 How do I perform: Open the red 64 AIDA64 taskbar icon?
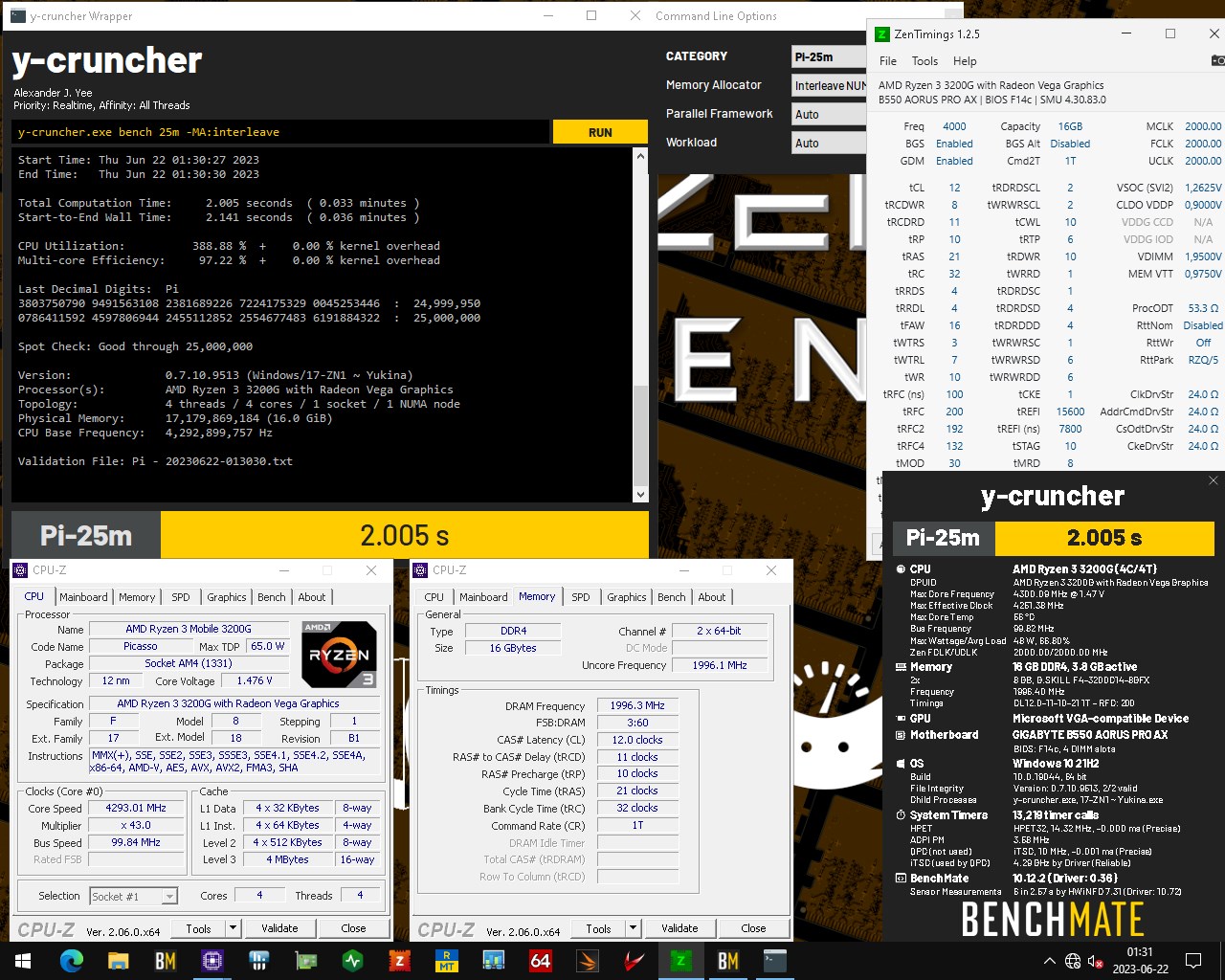540,960
